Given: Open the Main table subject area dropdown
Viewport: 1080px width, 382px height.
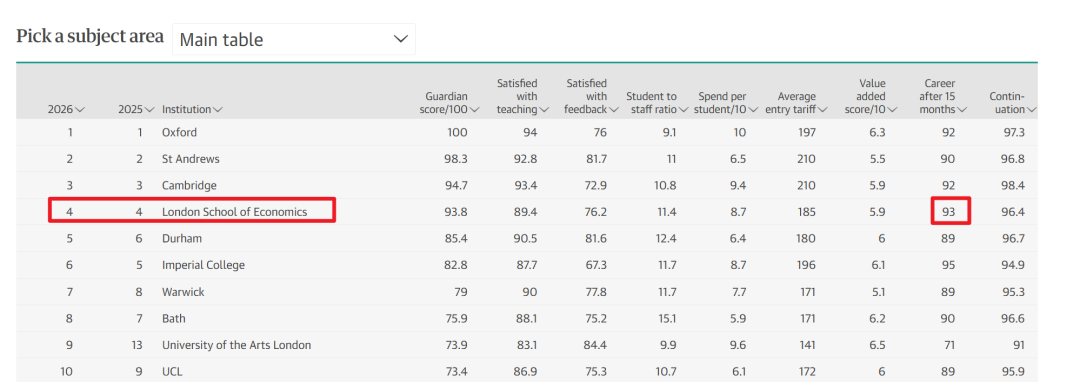Looking at the screenshot, I should click(x=293, y=39).
